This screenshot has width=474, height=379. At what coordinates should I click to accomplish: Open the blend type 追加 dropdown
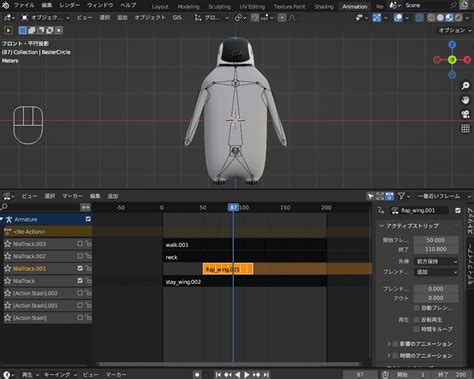coord(436,272)
